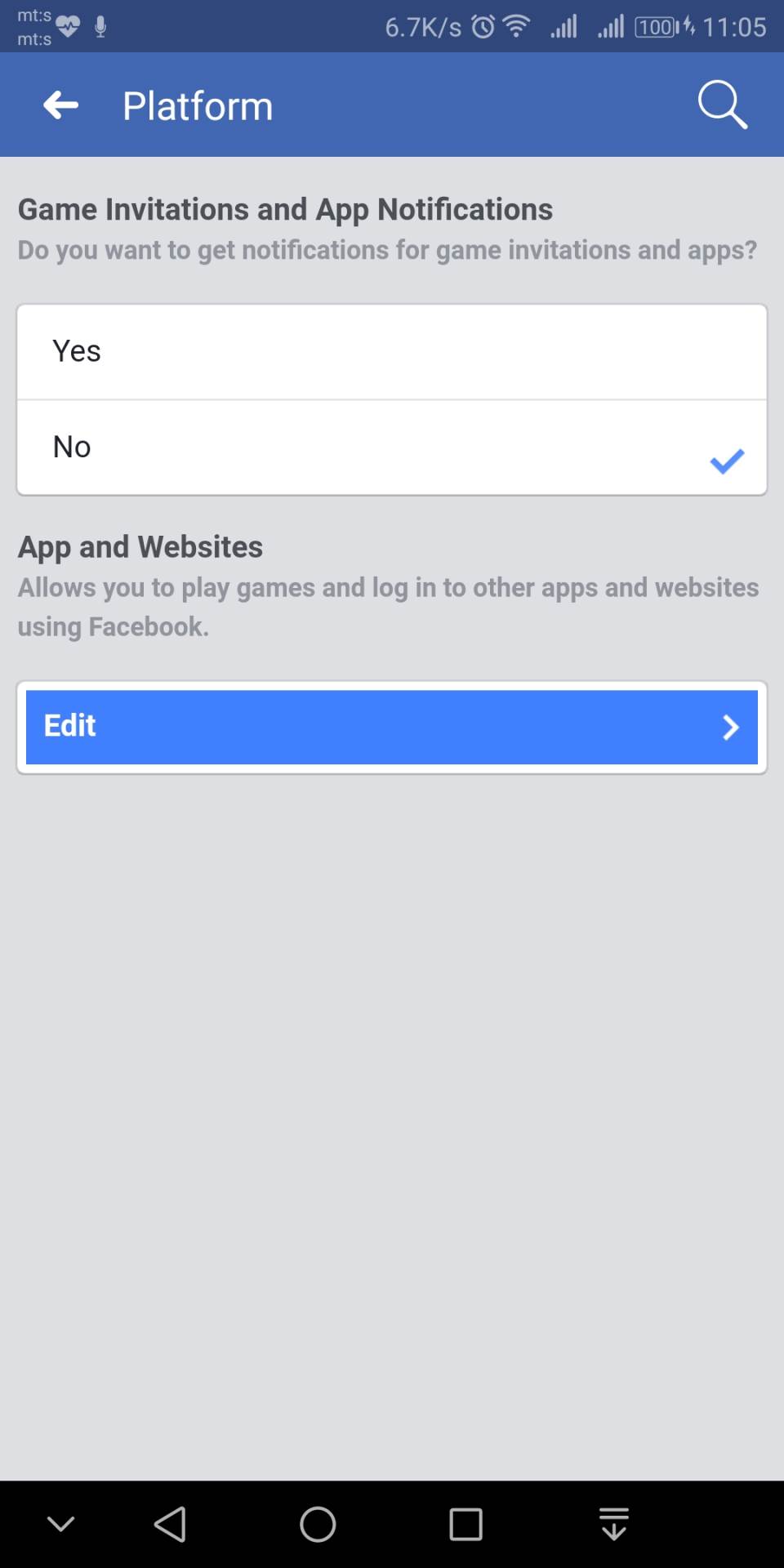Pull down notifications with arrow icon
Image resolution: width=784 pixels, height=1568 pixels.
click(x=613, y=1524)
